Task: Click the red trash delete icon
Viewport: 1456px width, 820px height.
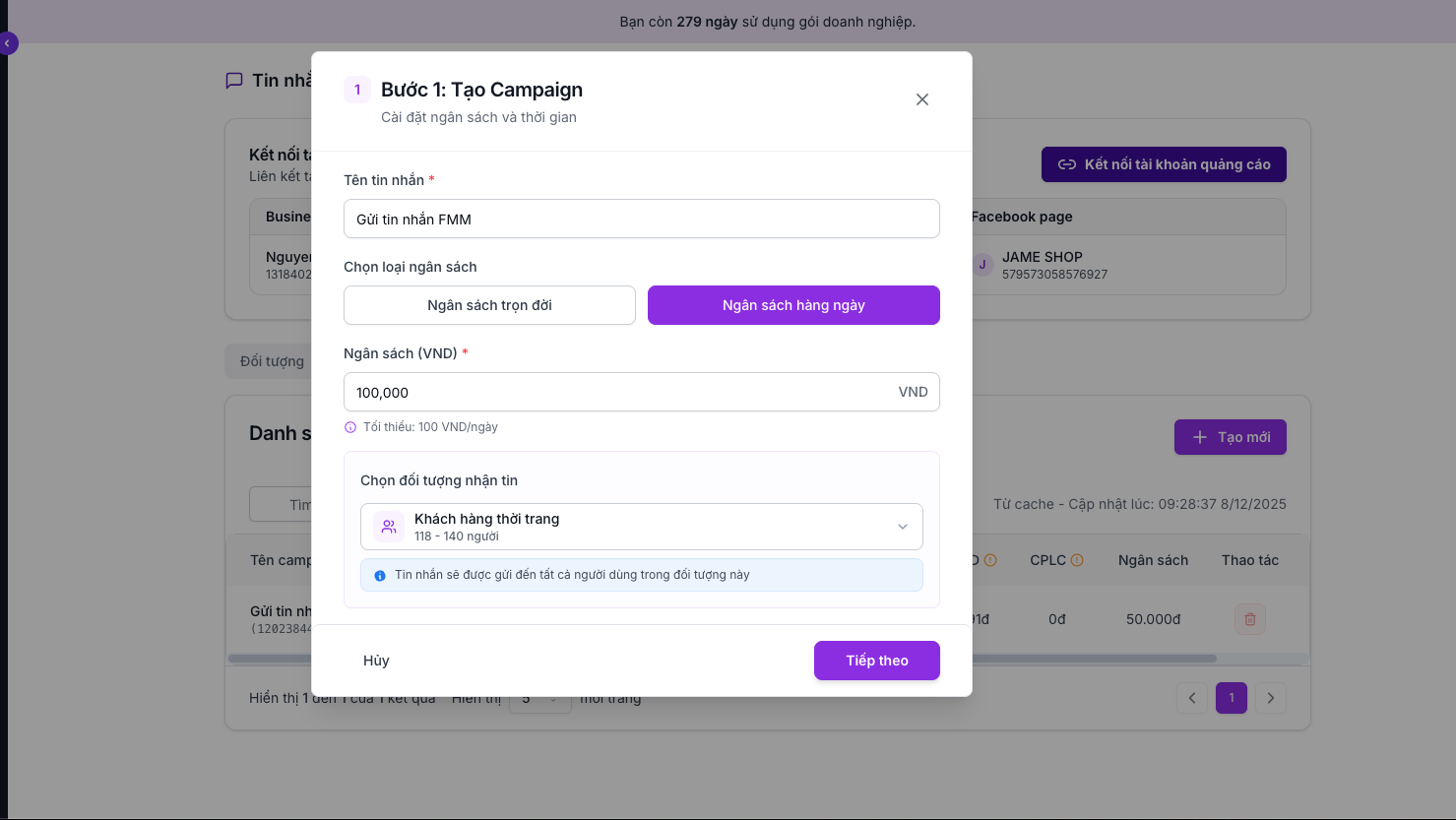Action: pyautogui.click(x=1249, y=619)
